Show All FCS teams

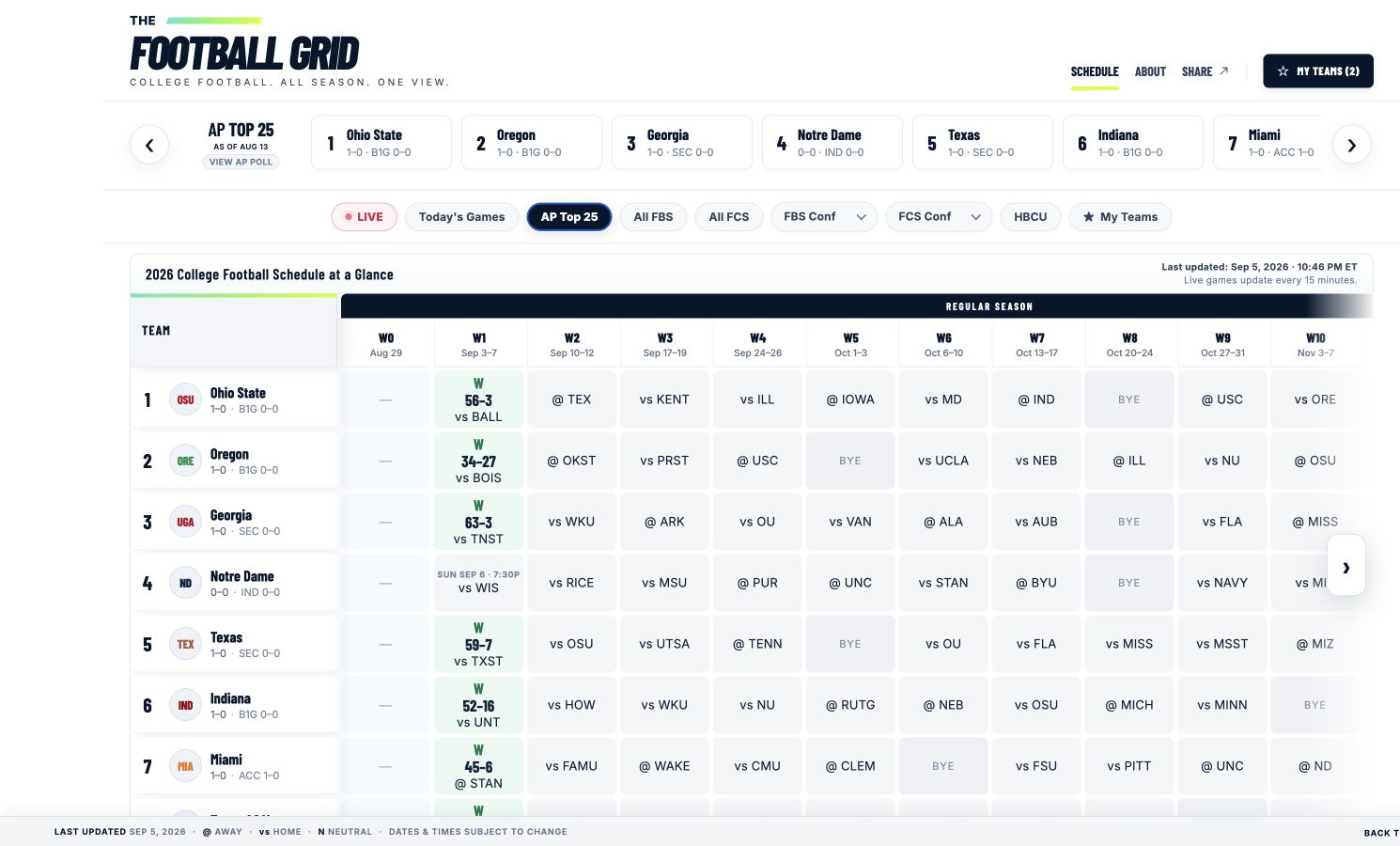pos(729,217)
